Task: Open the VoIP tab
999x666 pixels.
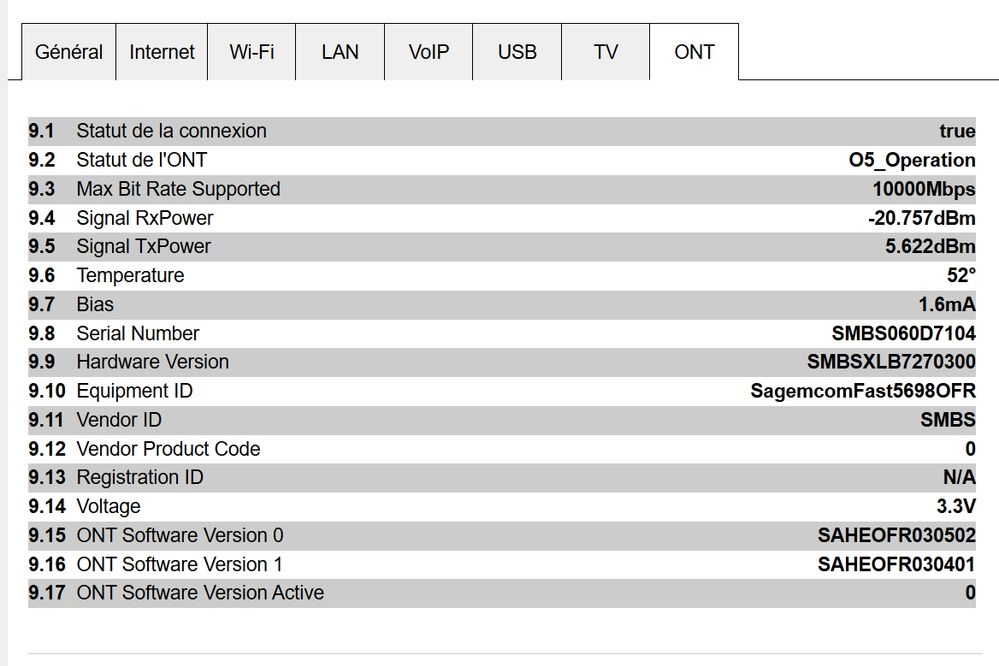Action: [x=429, y=52]
